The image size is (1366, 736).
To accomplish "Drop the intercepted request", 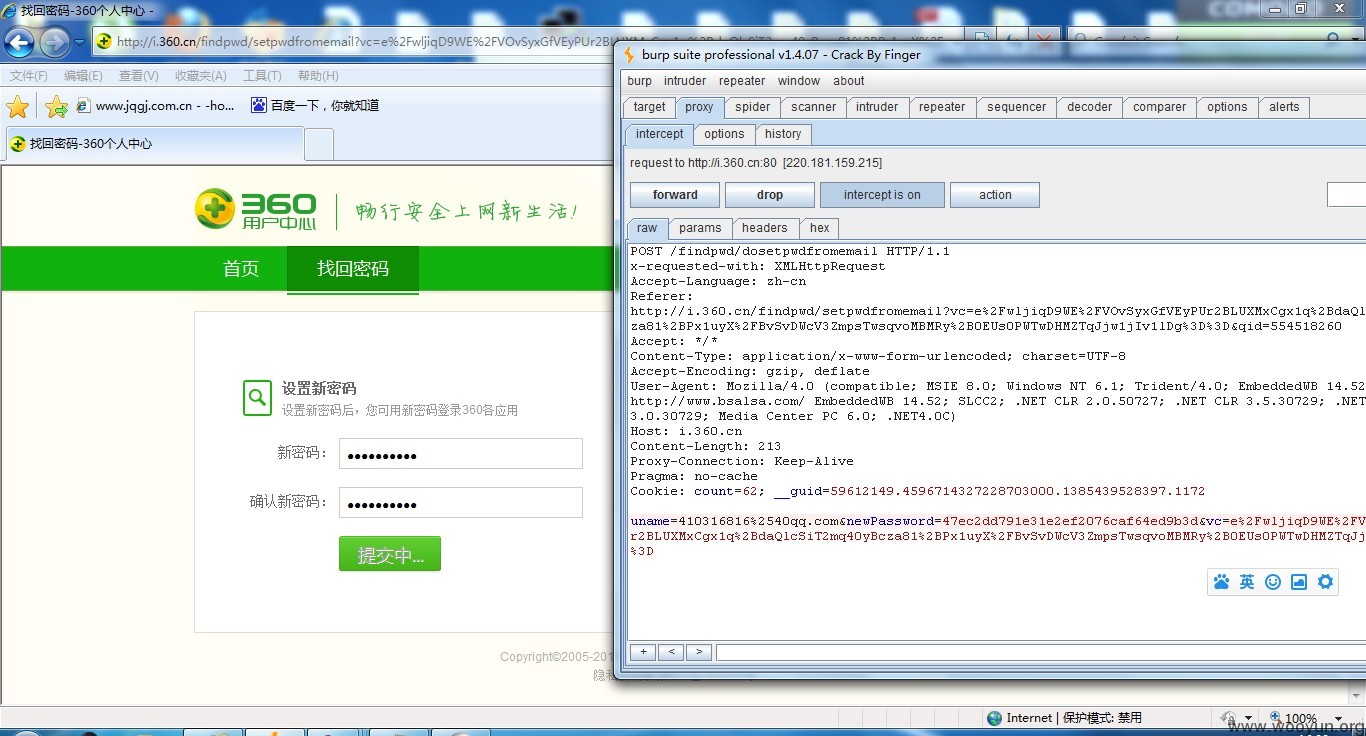I will coord(770,195).
